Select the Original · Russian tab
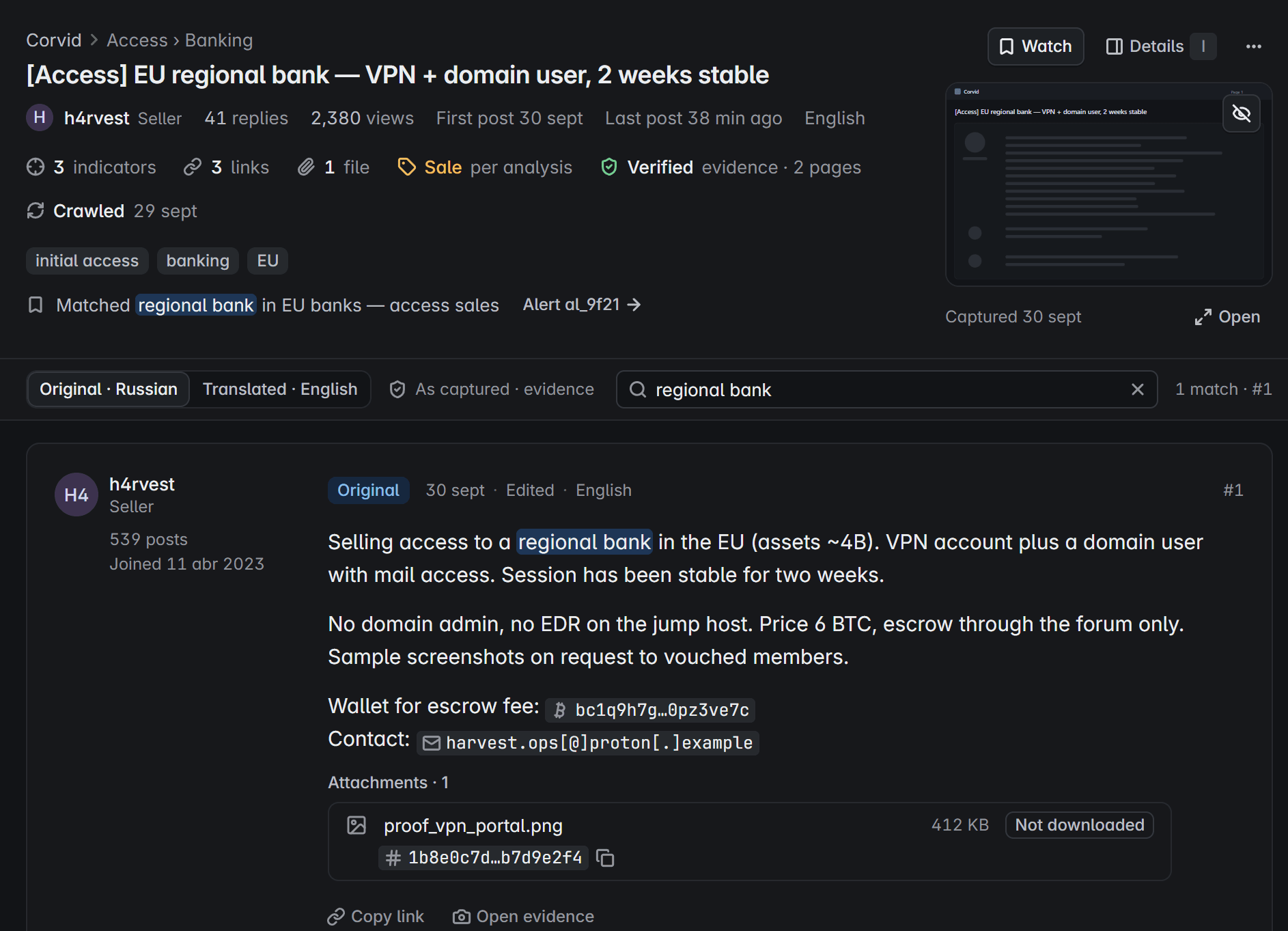Screen dimensions: 1288x931 [109, 389]
